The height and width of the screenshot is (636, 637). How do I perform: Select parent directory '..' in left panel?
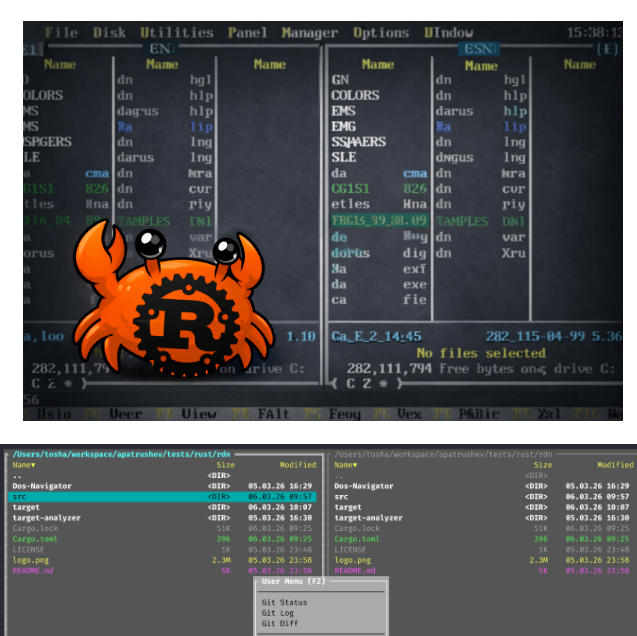click(x=162, y=476)
